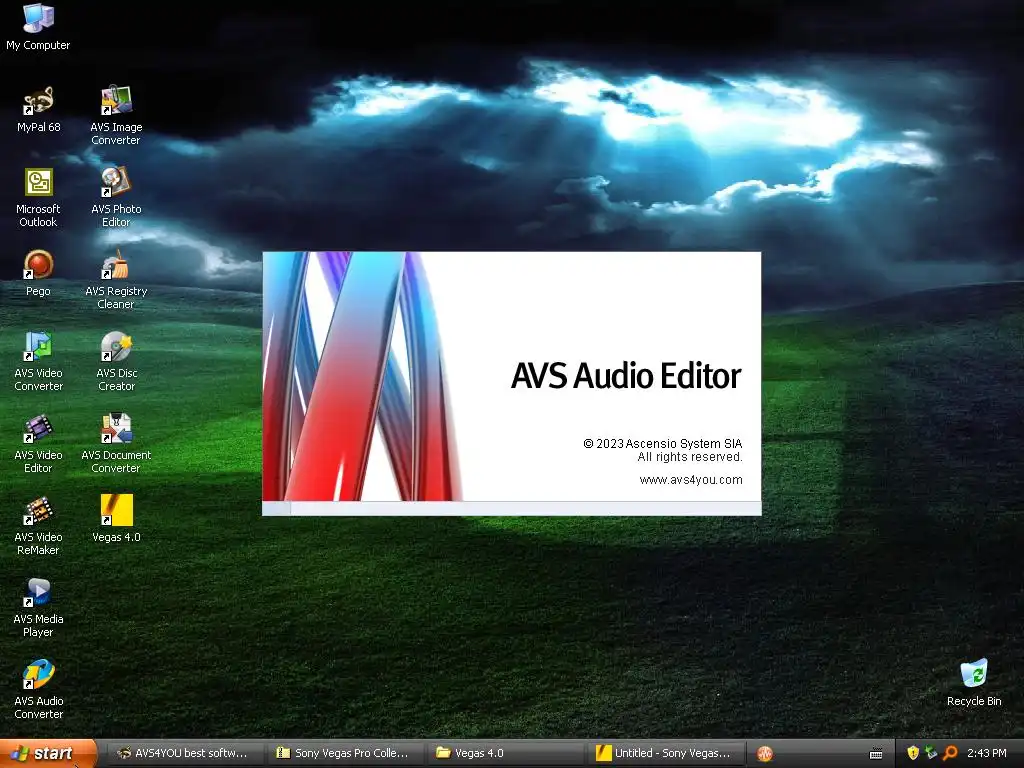Click the orange magnifier tray icon
Viewport: 1024px width, 768px height.
coord(950,753)
